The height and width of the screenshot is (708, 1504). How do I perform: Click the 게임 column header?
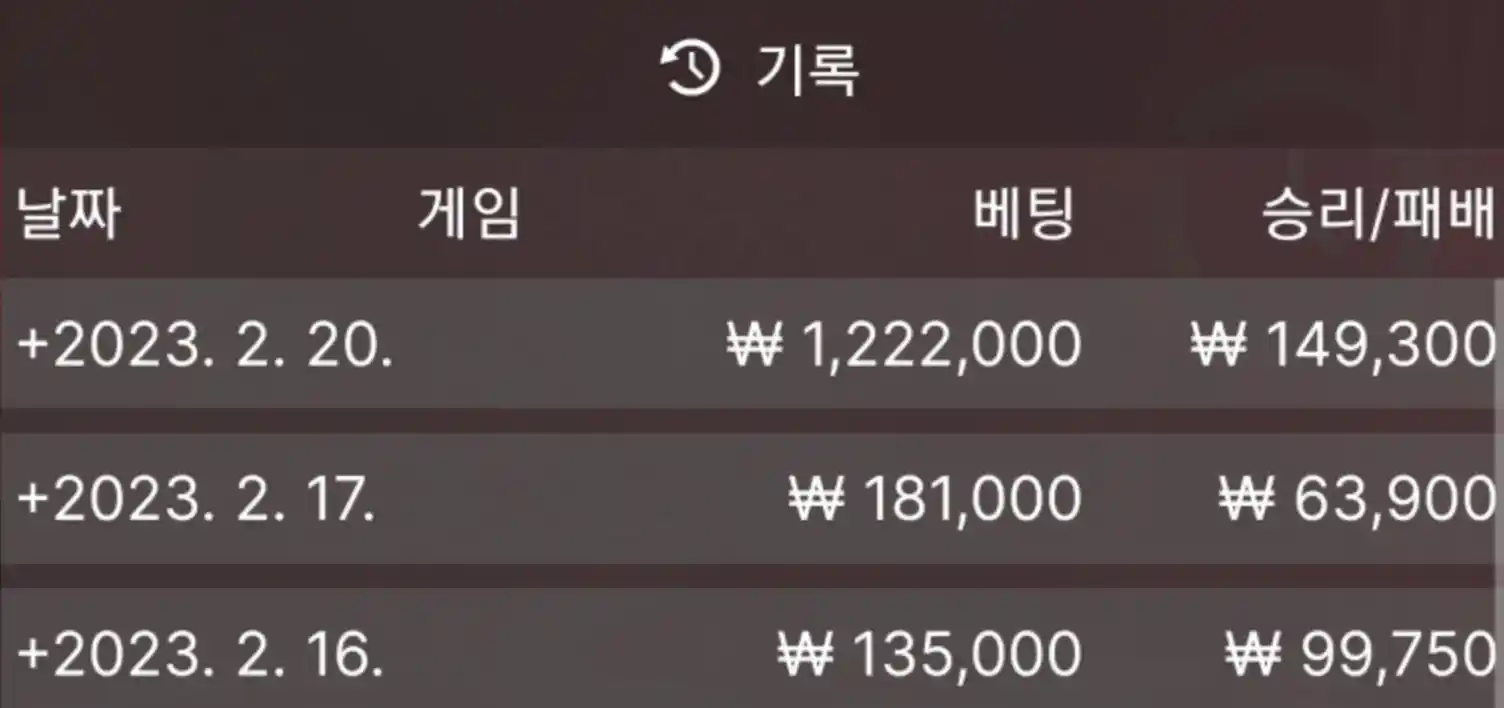tap(469, 213)
